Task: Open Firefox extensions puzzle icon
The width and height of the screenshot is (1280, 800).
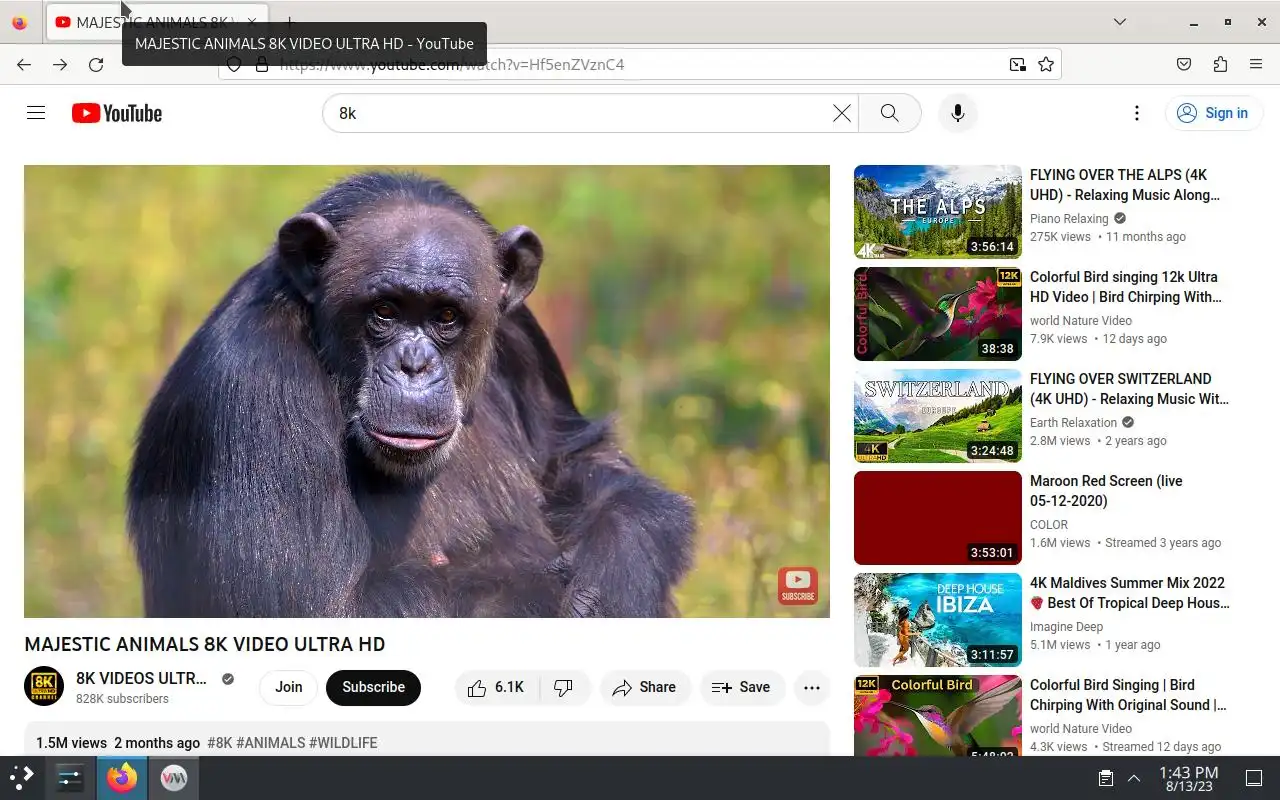Action: click(1220, 65)
